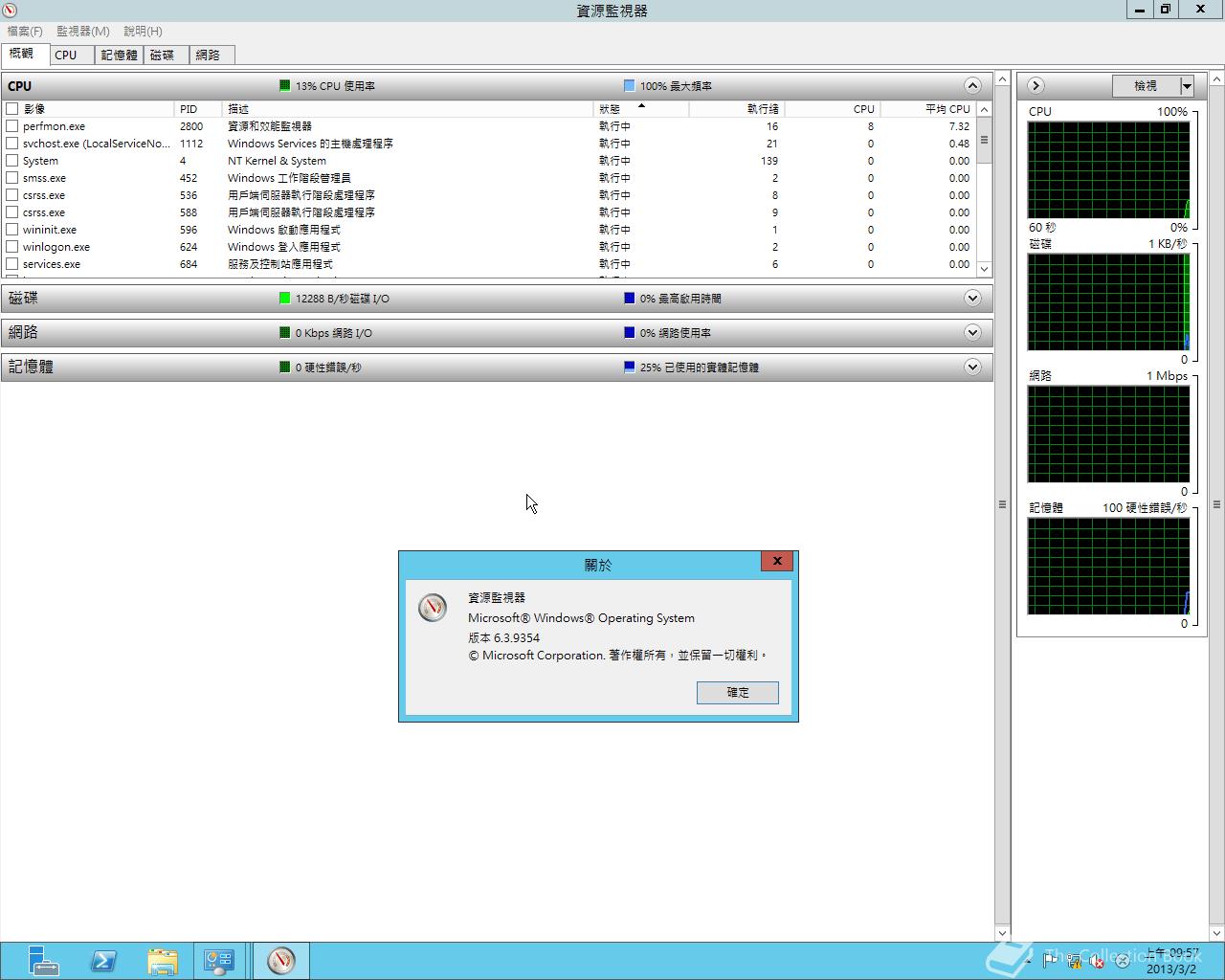Open the Action Center flag in the tray
The width and height of the screenshot is (1225, 980).
[x=1051, y=961]
